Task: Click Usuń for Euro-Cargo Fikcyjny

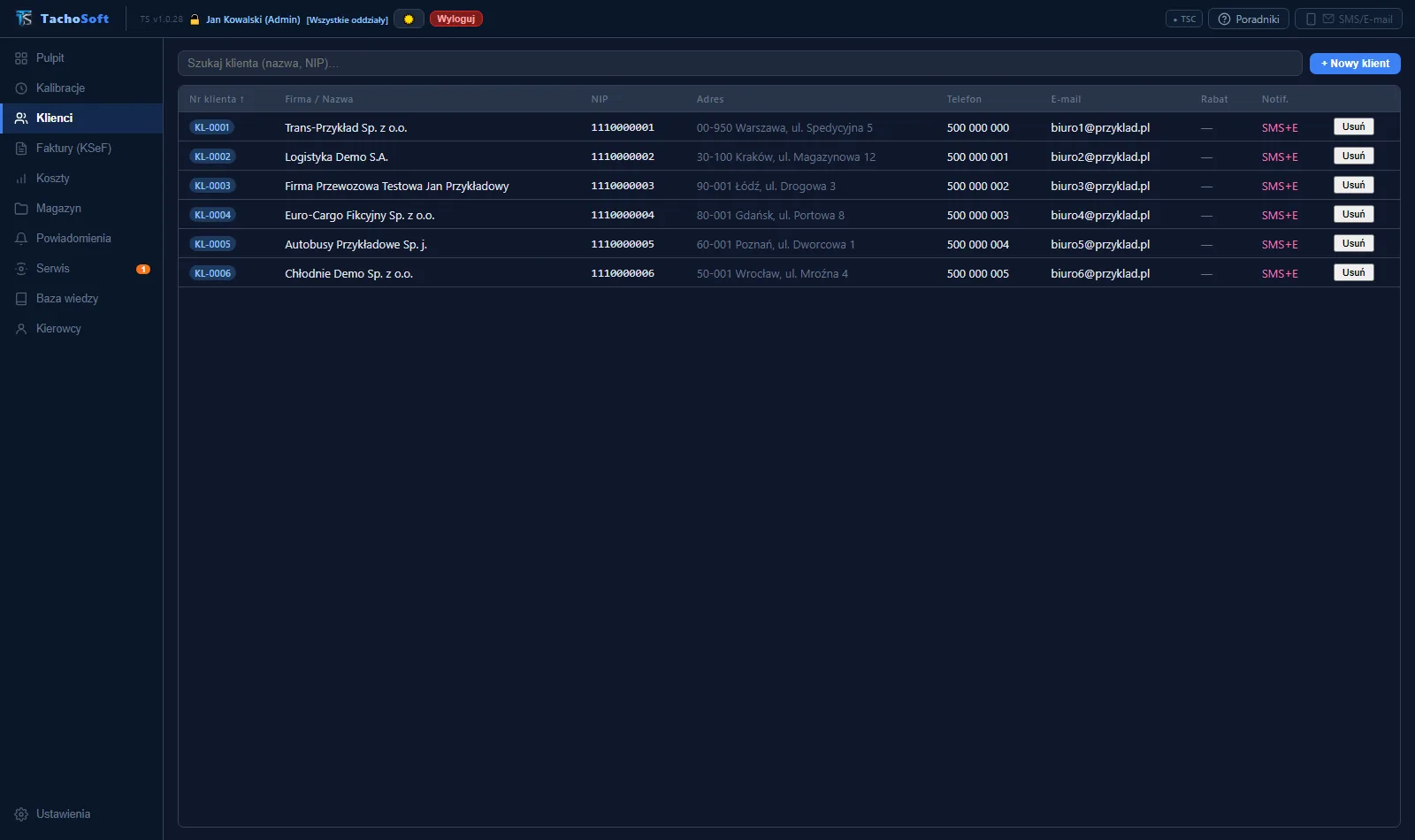Action: pos(1353,214)
